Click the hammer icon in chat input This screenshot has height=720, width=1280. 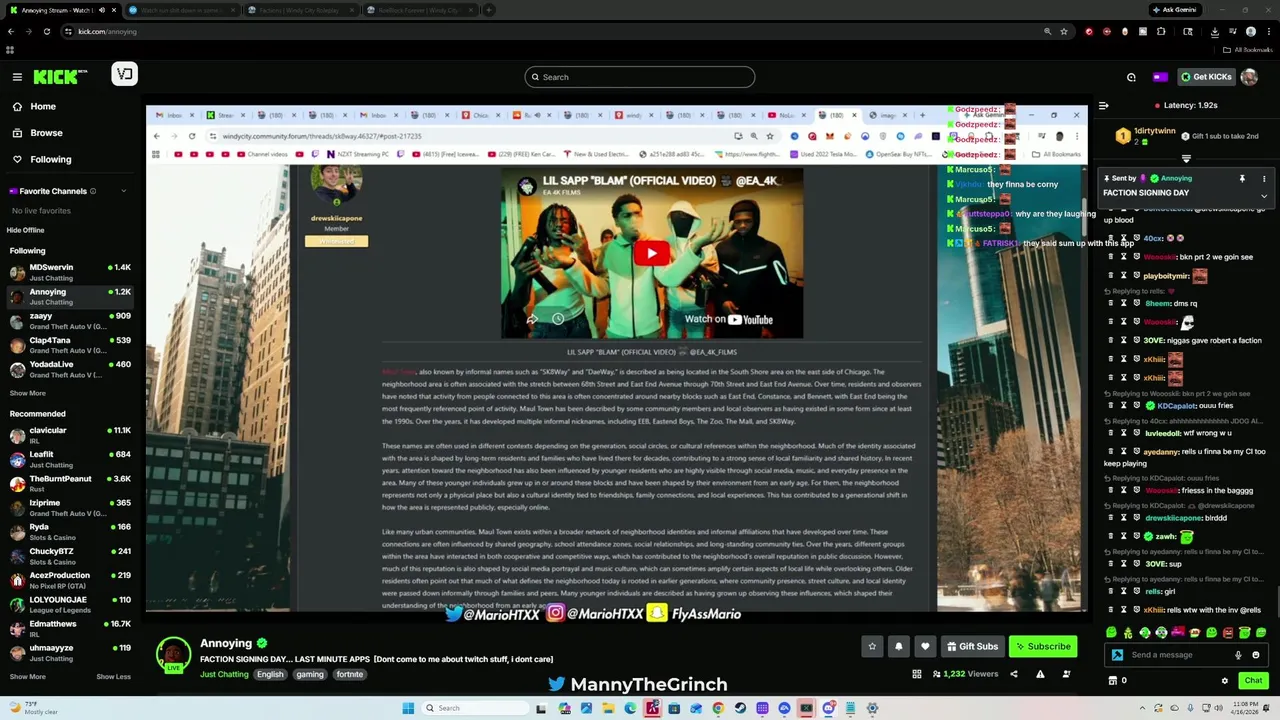tap(1117, 655)
